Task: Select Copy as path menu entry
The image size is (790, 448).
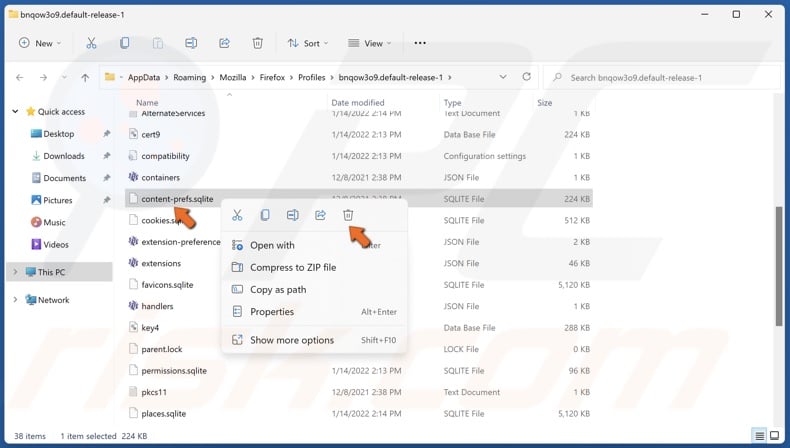Action: coord(278,290)
